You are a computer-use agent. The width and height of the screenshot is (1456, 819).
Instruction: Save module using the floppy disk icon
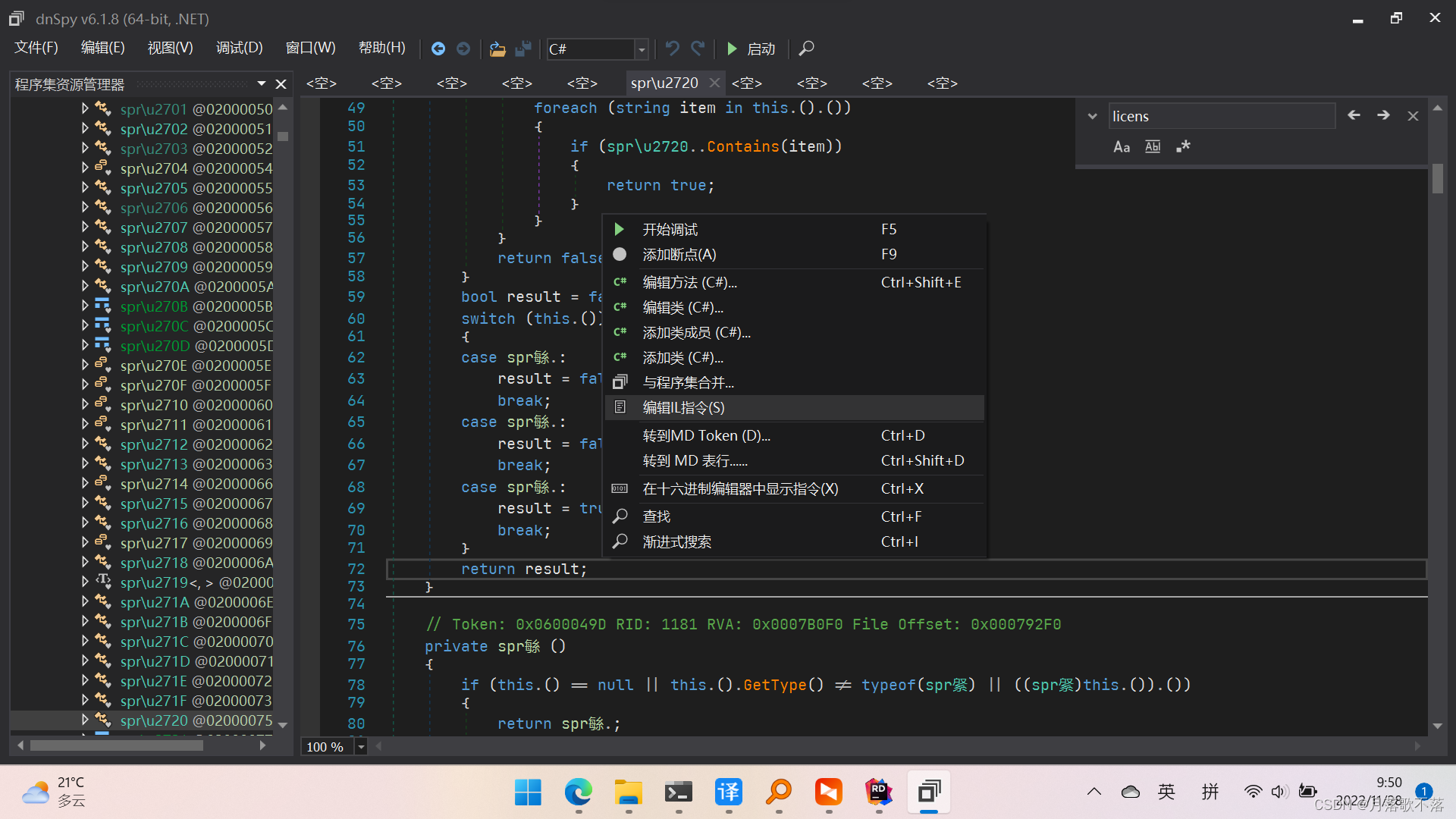click(522, 49)
